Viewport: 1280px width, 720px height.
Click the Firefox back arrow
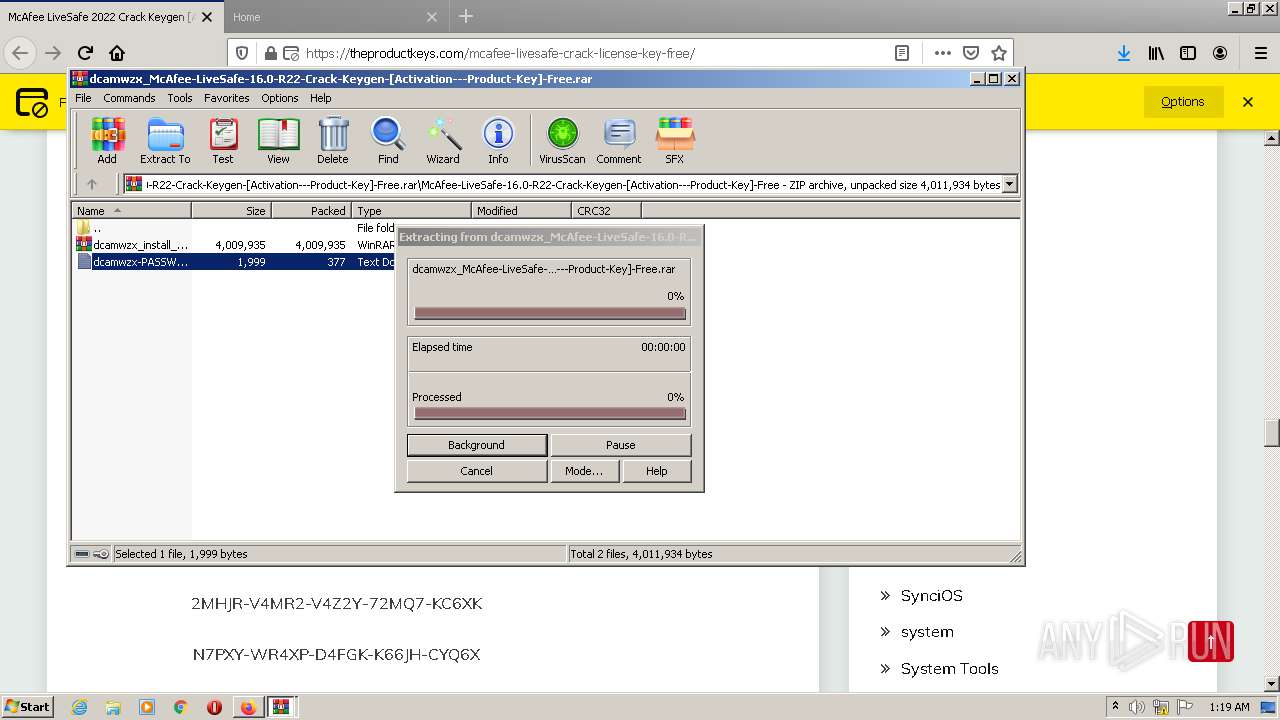pos(20,53)
